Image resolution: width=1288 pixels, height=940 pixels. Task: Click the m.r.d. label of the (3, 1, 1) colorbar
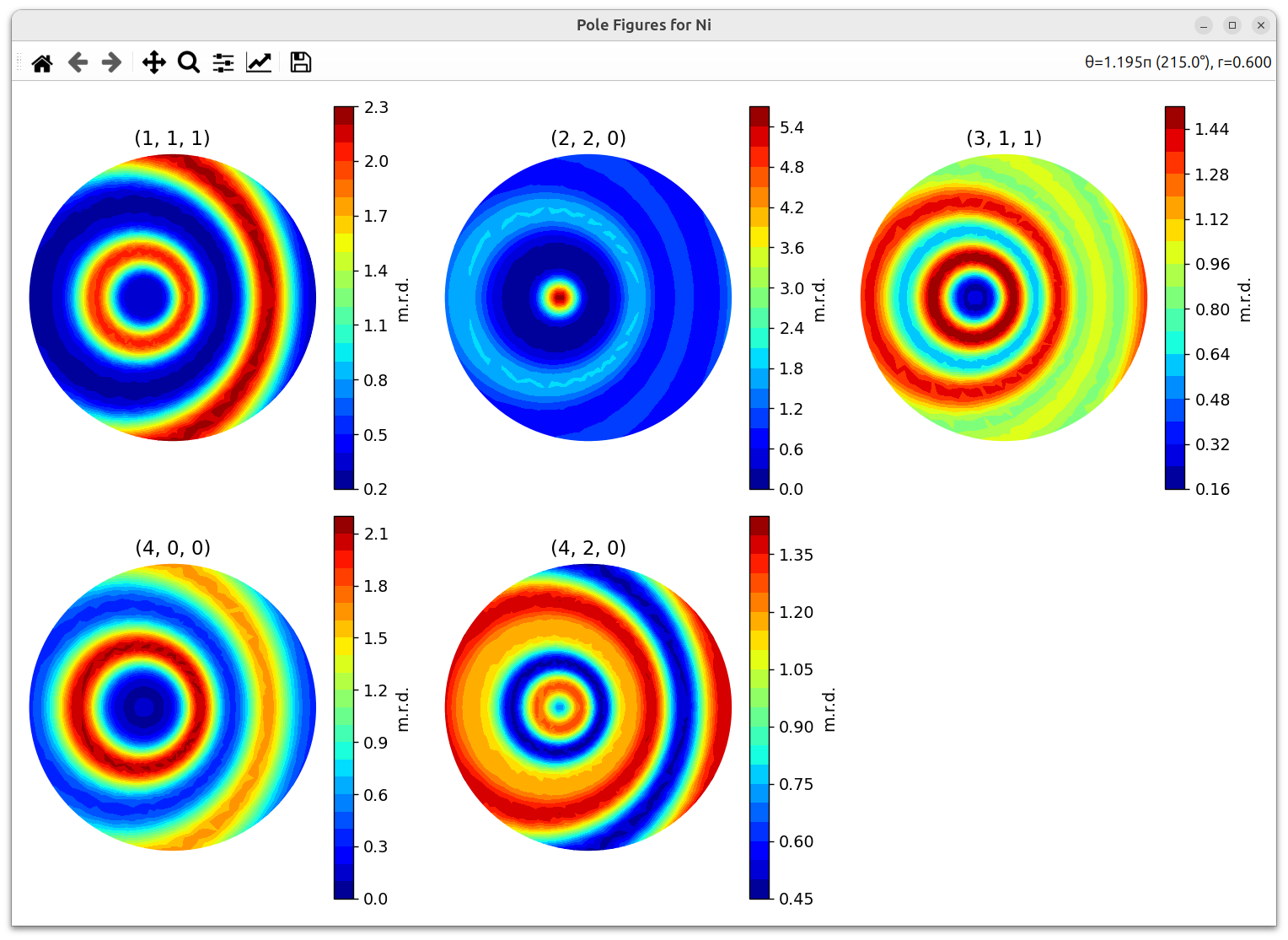(1245, 299)
